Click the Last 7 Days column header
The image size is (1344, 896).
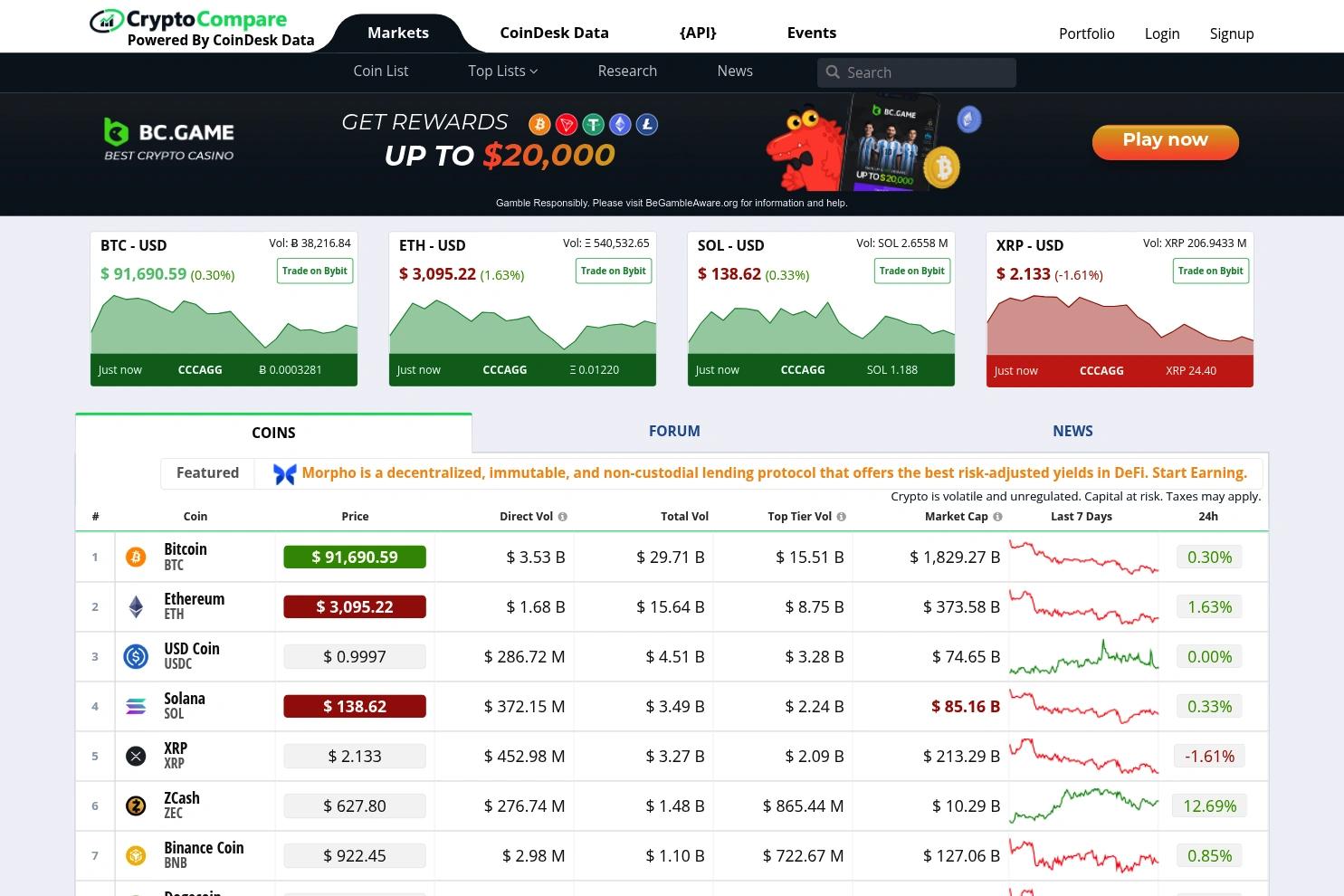pyautogui.click(x=1082, y=517)
